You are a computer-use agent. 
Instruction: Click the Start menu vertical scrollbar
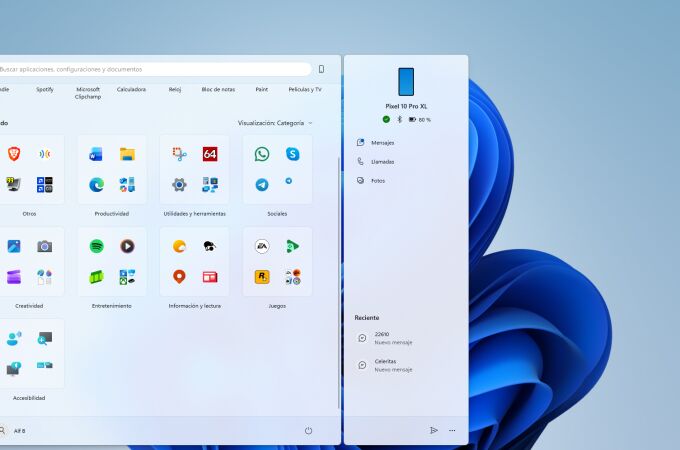coord(339,282)
